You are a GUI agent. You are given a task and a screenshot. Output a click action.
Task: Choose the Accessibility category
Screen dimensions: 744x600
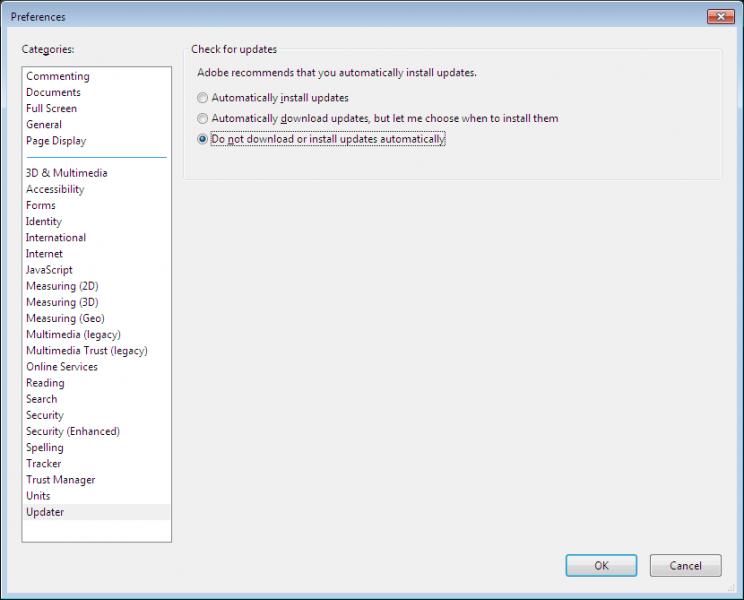(55, 189)
